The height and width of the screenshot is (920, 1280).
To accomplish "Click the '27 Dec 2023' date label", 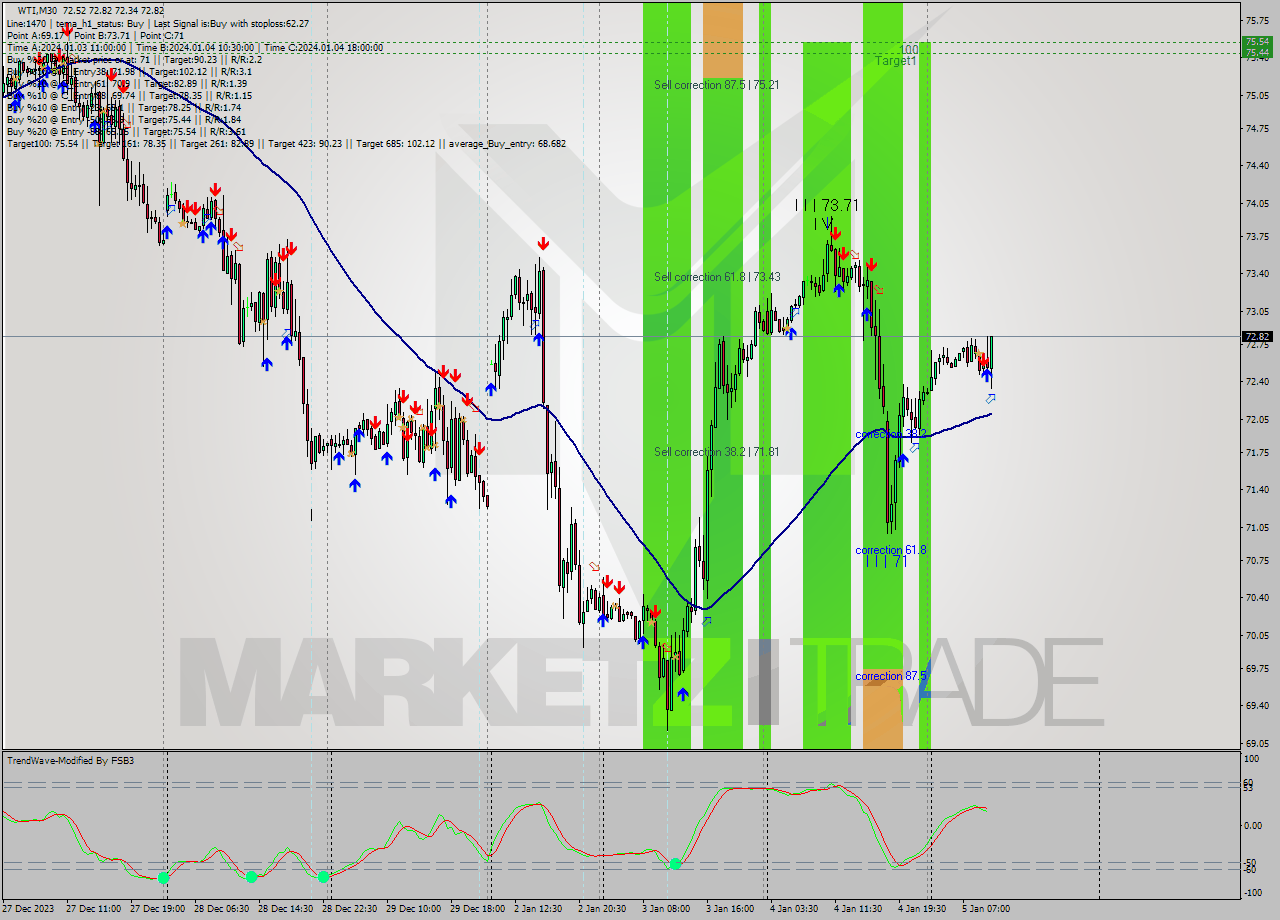I will tap(28, 909).
